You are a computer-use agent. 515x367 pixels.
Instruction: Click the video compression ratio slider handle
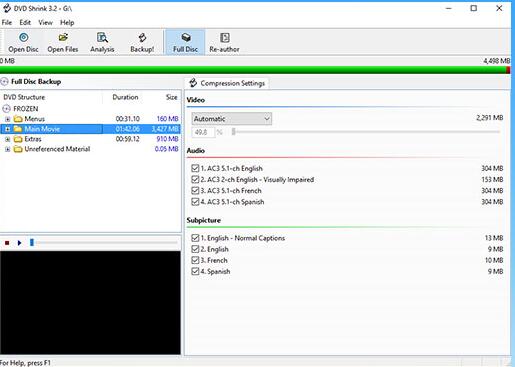click(234, 132)
